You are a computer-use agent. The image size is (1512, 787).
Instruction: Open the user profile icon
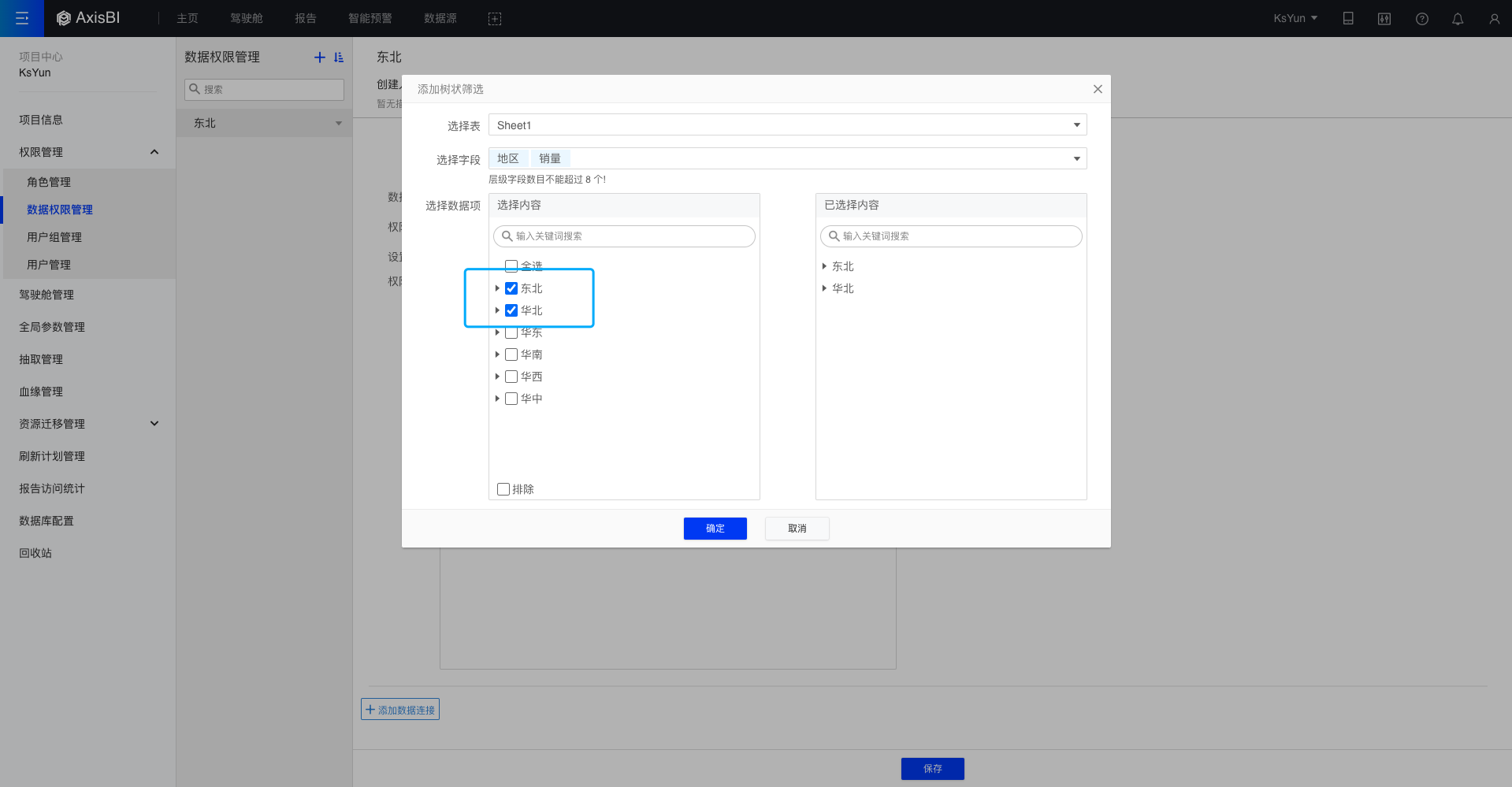(1494, 19)
